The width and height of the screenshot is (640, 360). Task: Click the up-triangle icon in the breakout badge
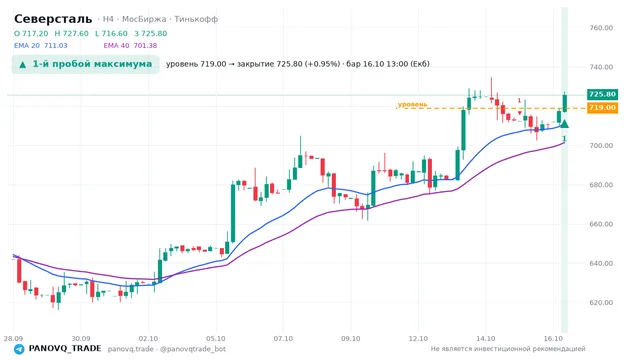pos(22,64)
